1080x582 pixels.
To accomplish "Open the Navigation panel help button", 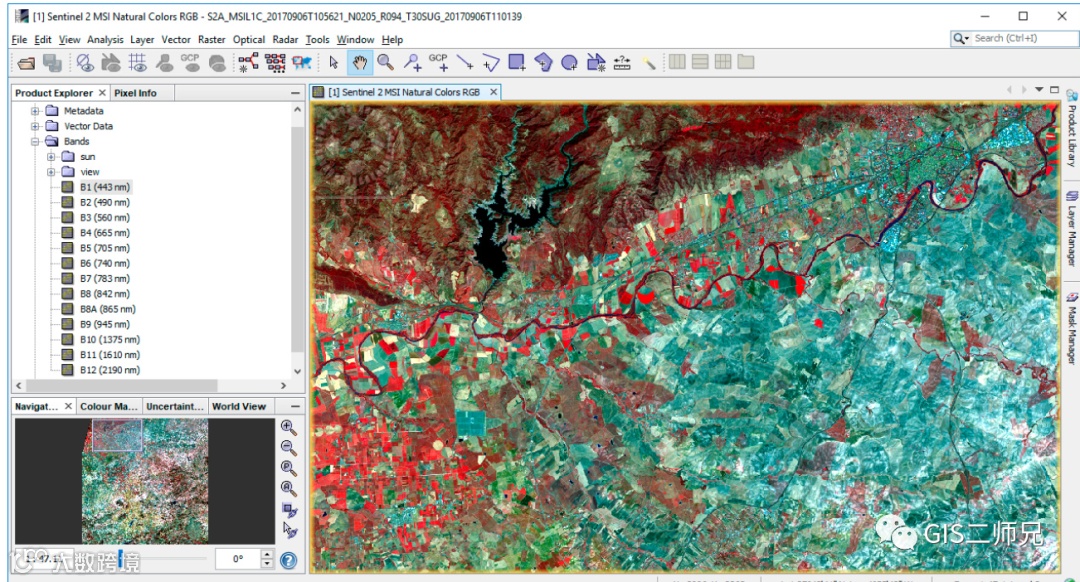I will [x=289, y=561].
